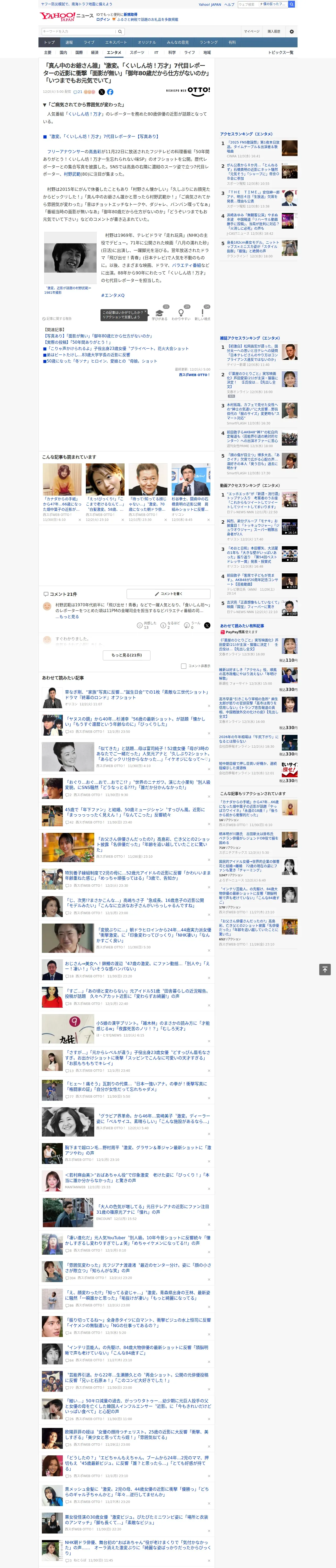The height and width of the screenshot is (1568, 336).
Task: Open settings via the gear icon
Action: (292, 32)
